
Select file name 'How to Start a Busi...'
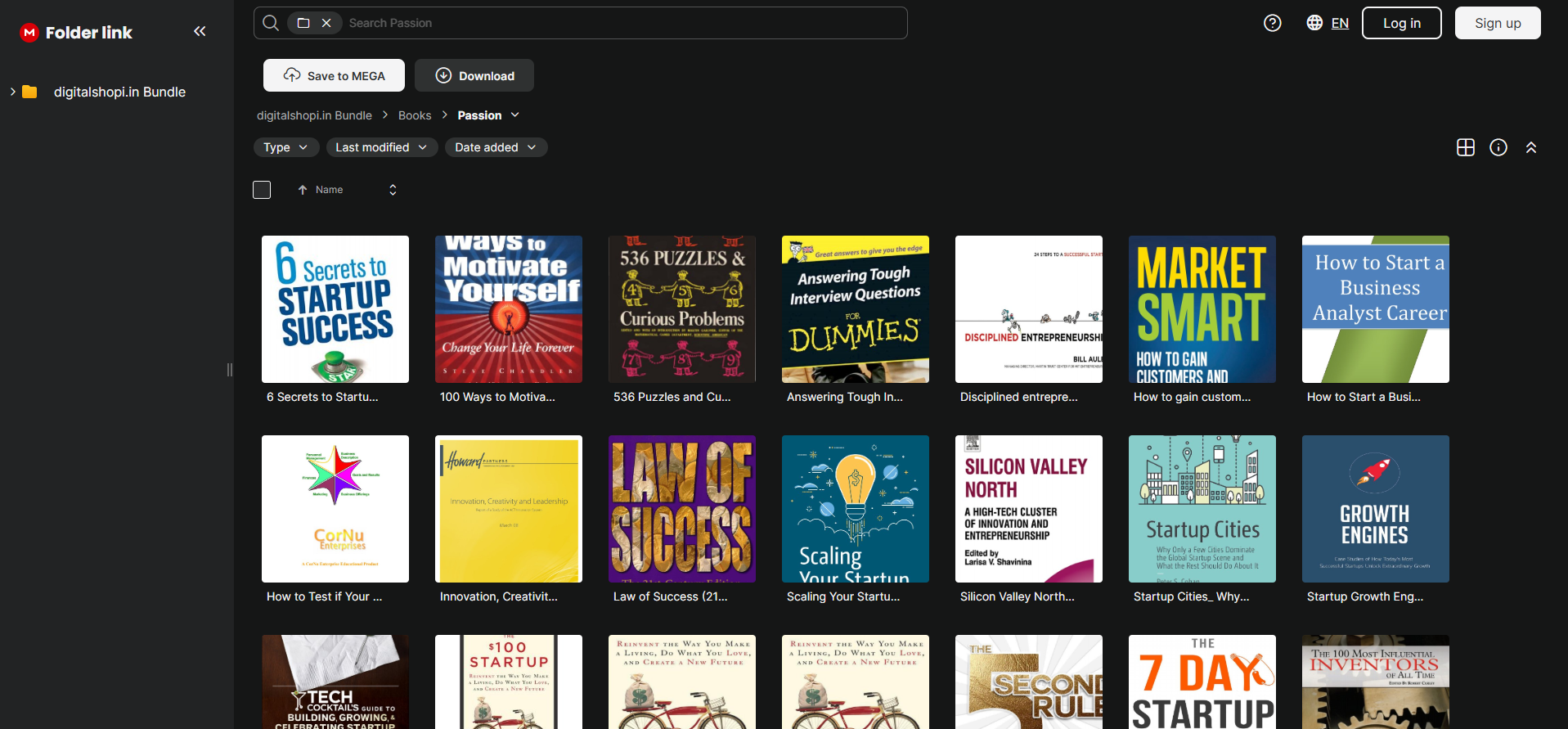point(1364,397)
